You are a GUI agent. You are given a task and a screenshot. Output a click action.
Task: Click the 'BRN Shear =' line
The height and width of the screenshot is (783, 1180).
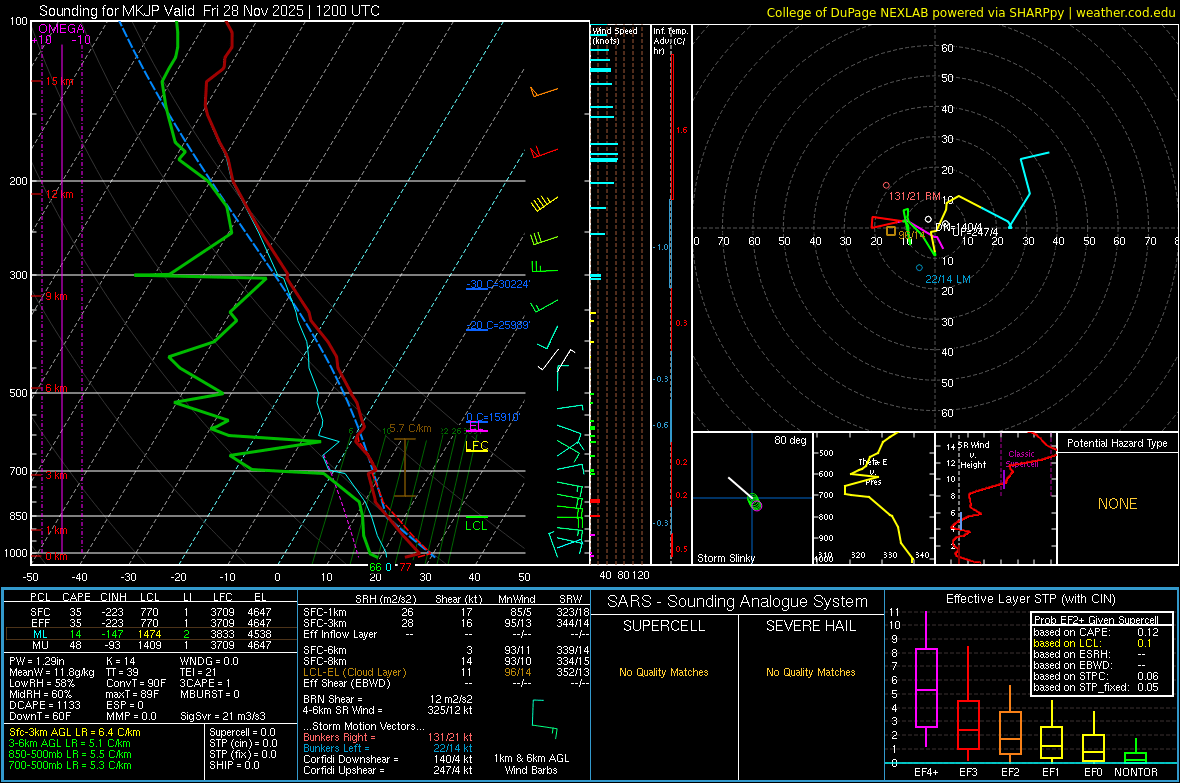[388, 699]
